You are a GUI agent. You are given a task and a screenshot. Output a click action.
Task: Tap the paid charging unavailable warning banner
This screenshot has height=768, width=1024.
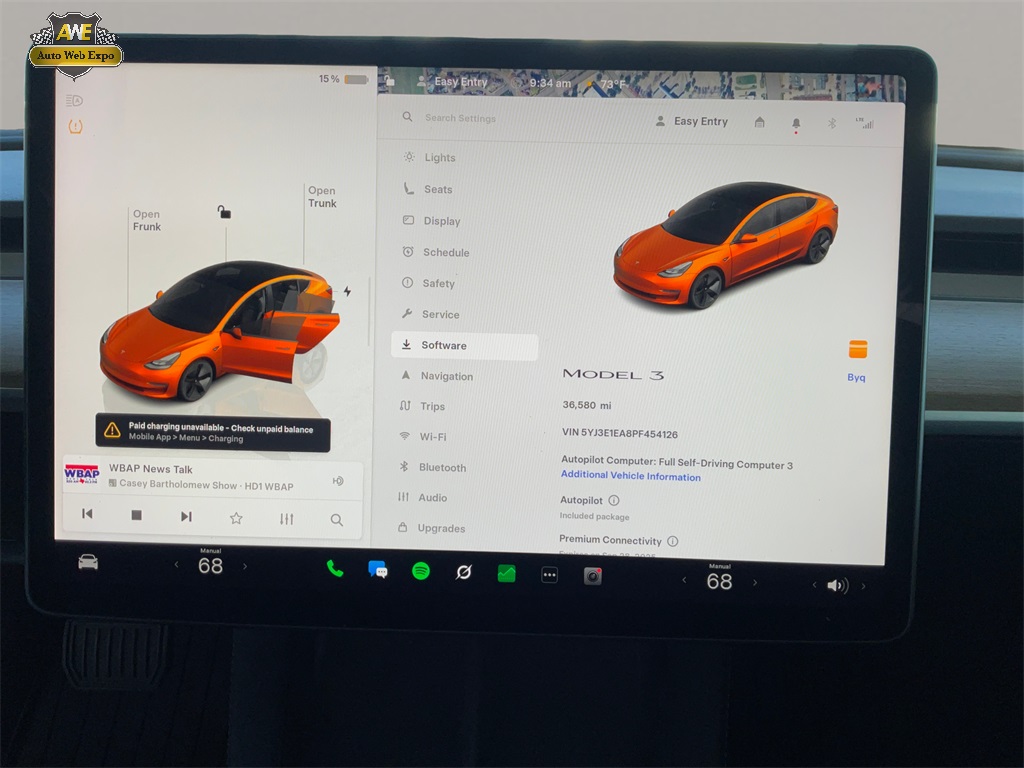pos(213,432)
